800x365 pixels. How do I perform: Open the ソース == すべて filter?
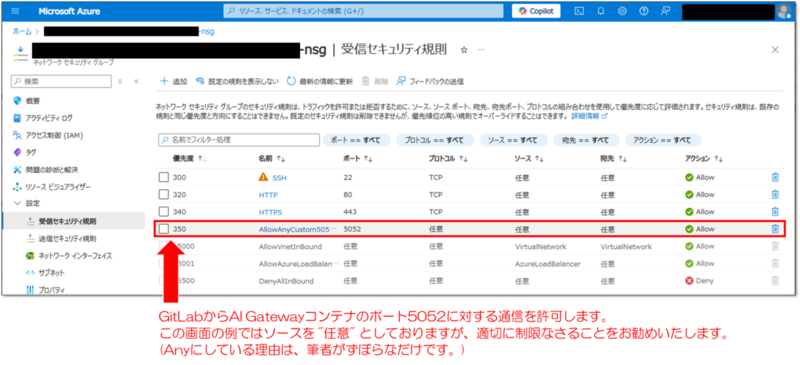click(x=513, y=140)
